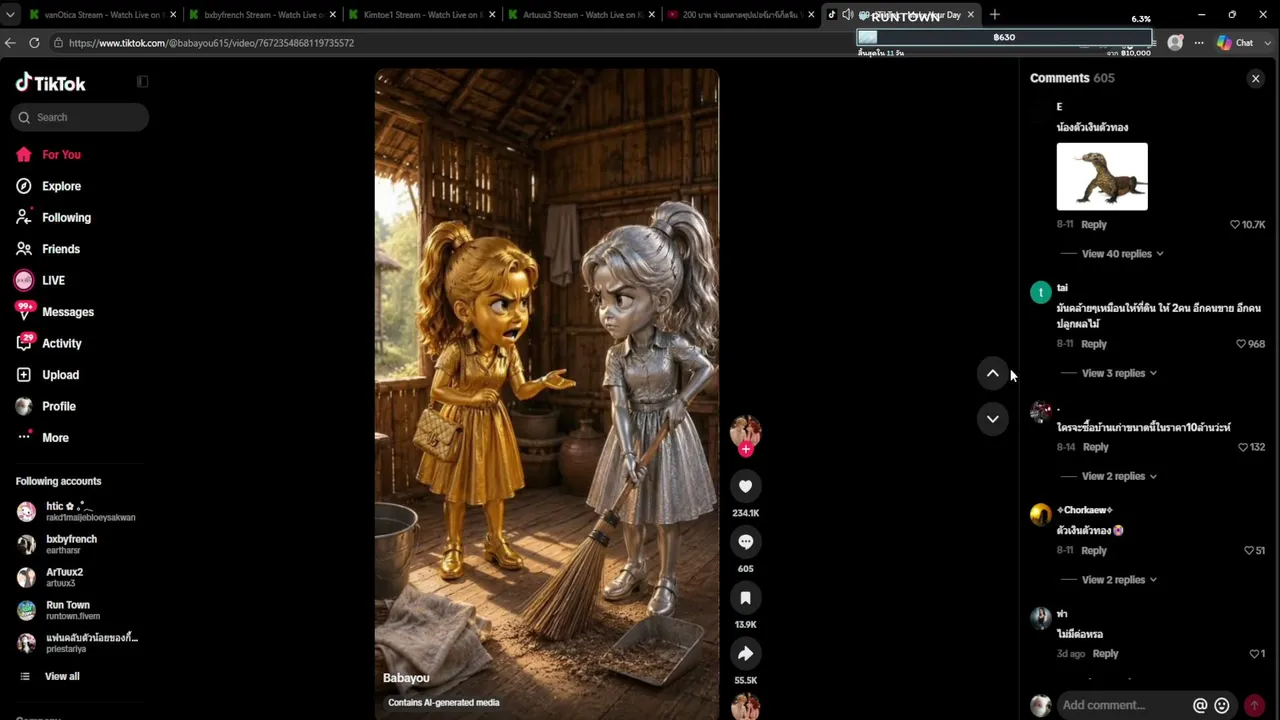Open tai's green profile avatar
Screen dimensions: 1280x720
[x=1040, y=292]
